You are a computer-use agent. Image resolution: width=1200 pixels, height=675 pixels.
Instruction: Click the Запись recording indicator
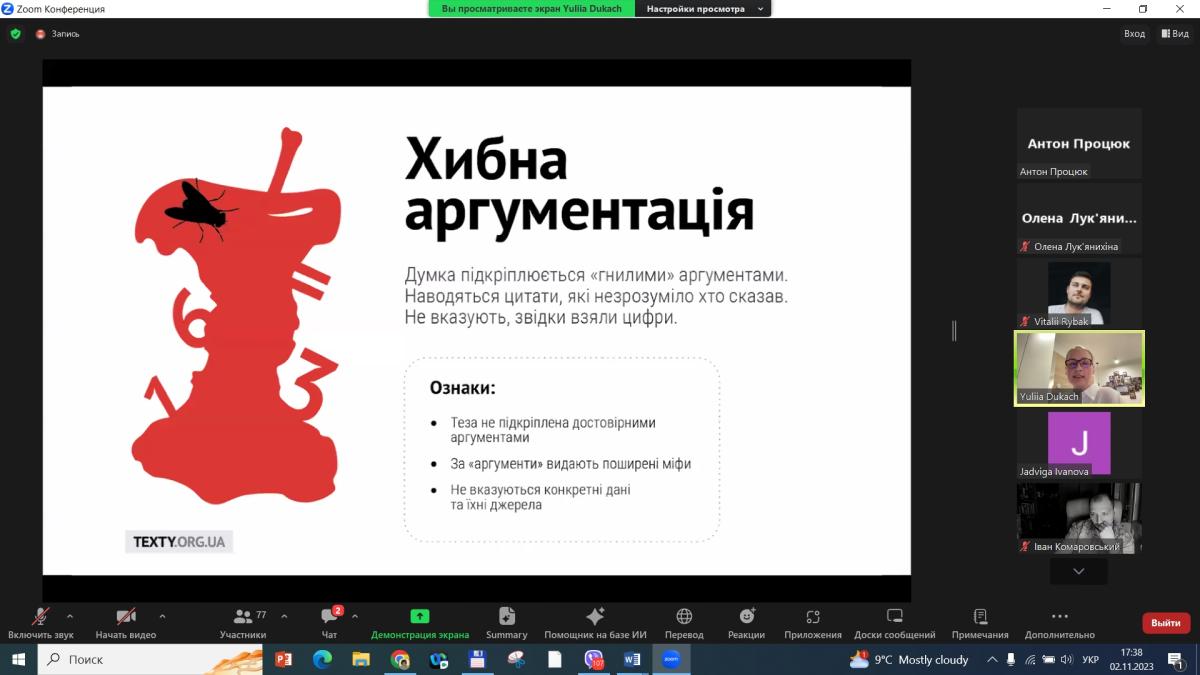point(57,34)
